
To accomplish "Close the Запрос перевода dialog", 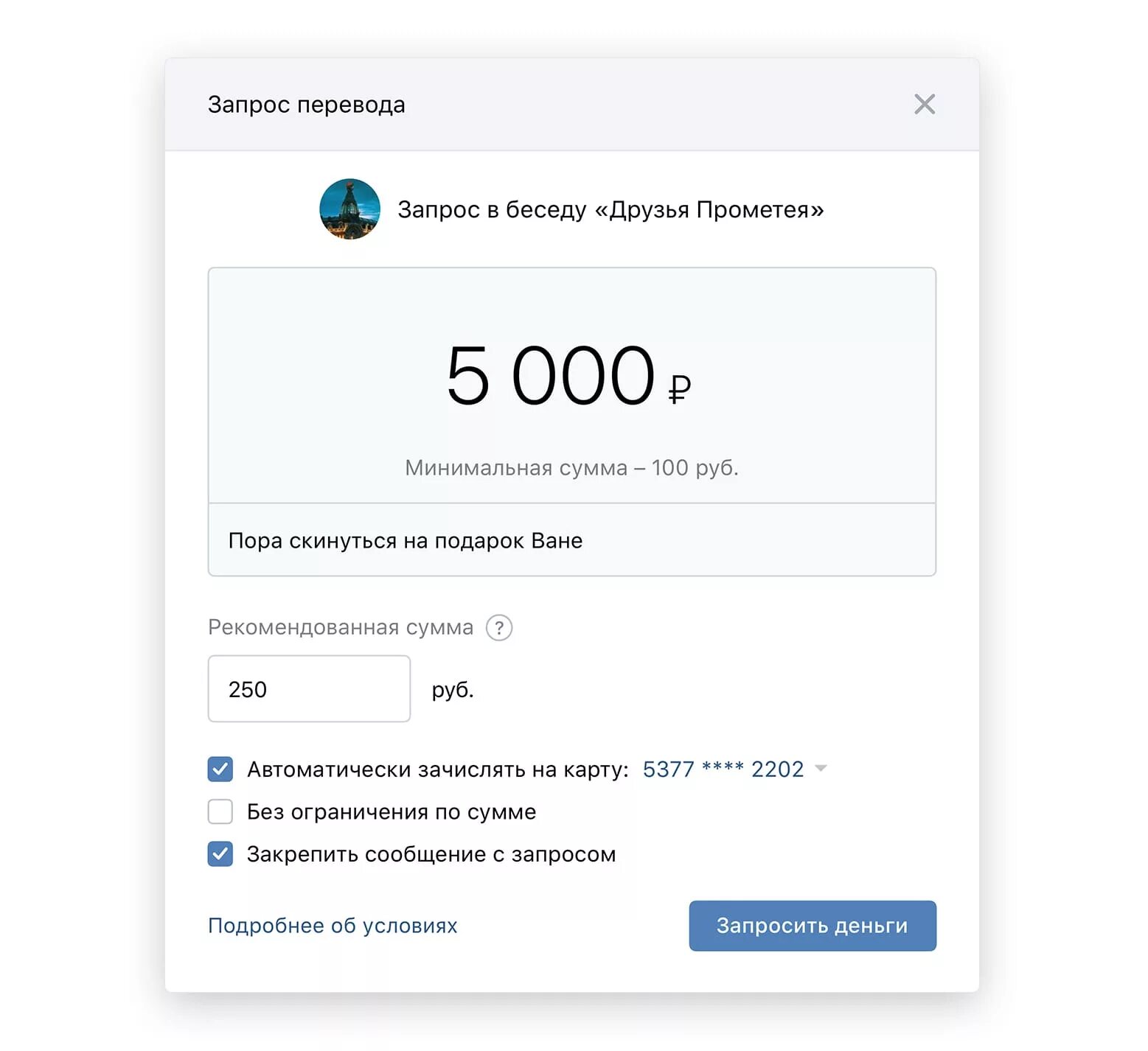I will (x=924, y=105).
